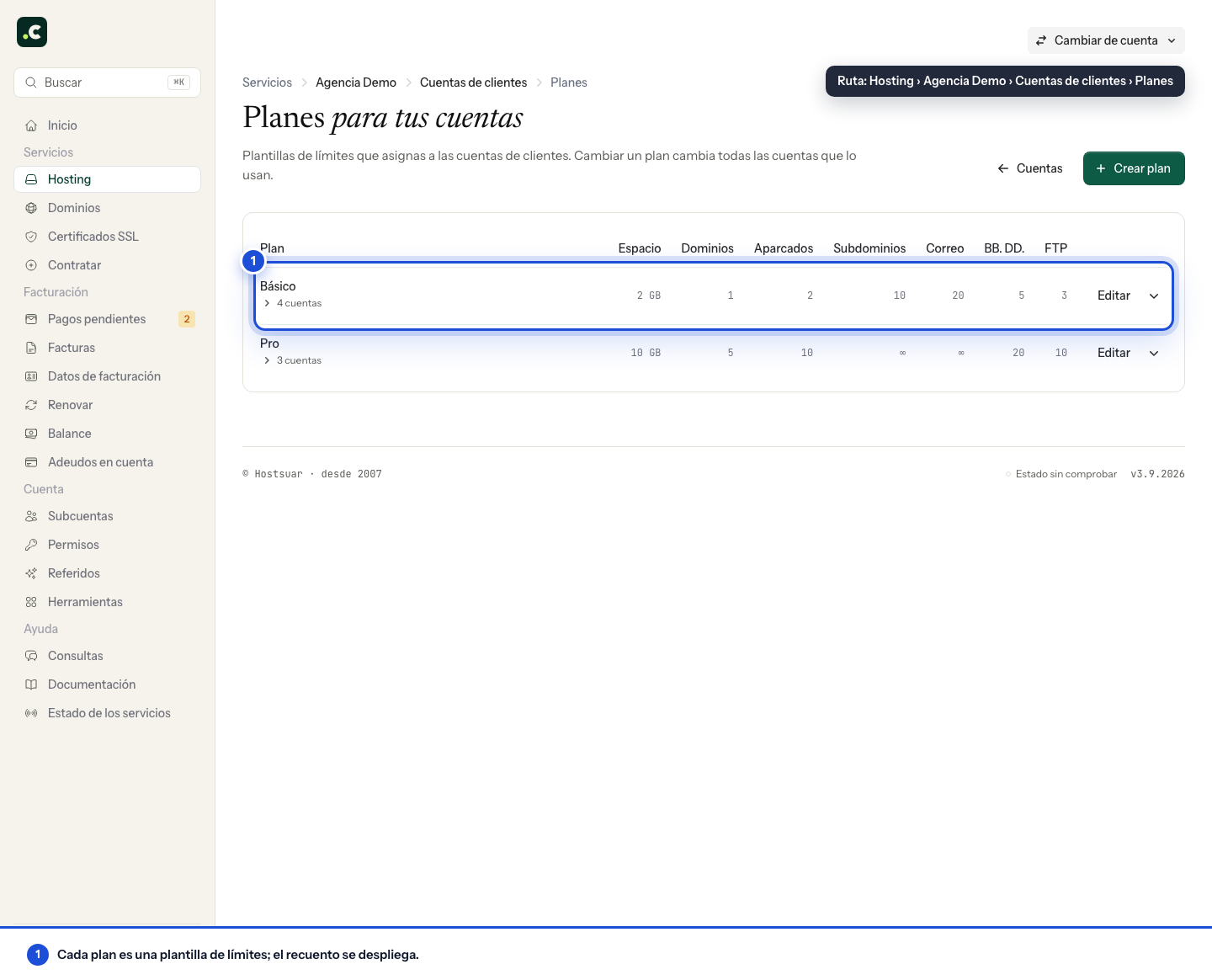
Task: Open the Dominios globe icon
Action: [x=31, y=208]
